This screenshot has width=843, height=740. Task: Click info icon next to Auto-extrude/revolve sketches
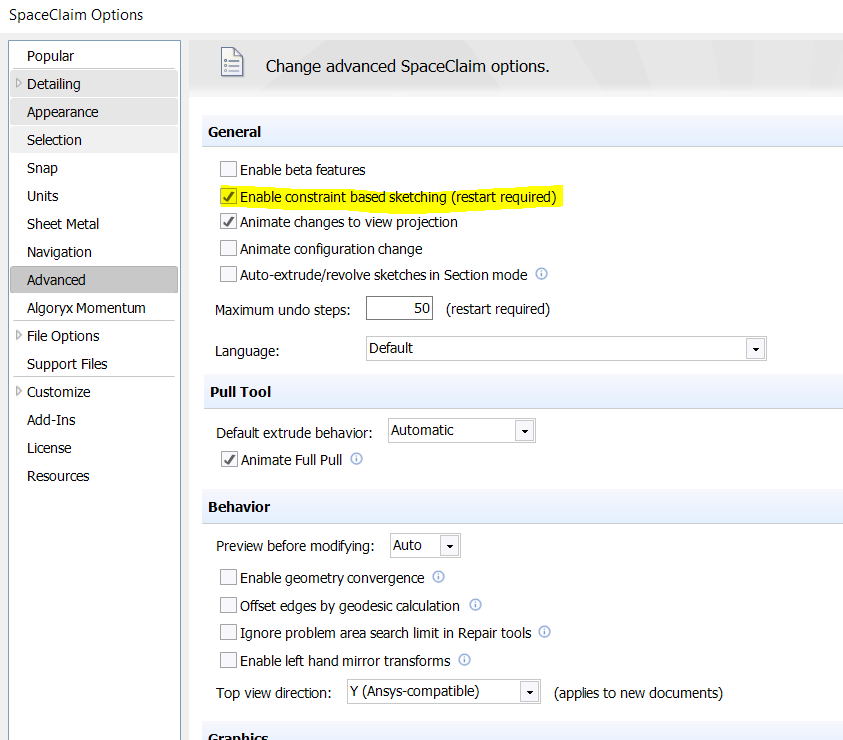coord(542,274)
